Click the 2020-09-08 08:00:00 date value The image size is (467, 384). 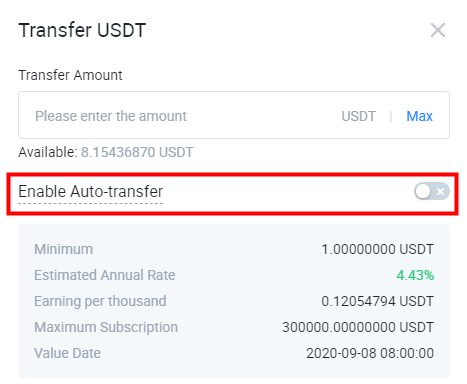[370, 353]
